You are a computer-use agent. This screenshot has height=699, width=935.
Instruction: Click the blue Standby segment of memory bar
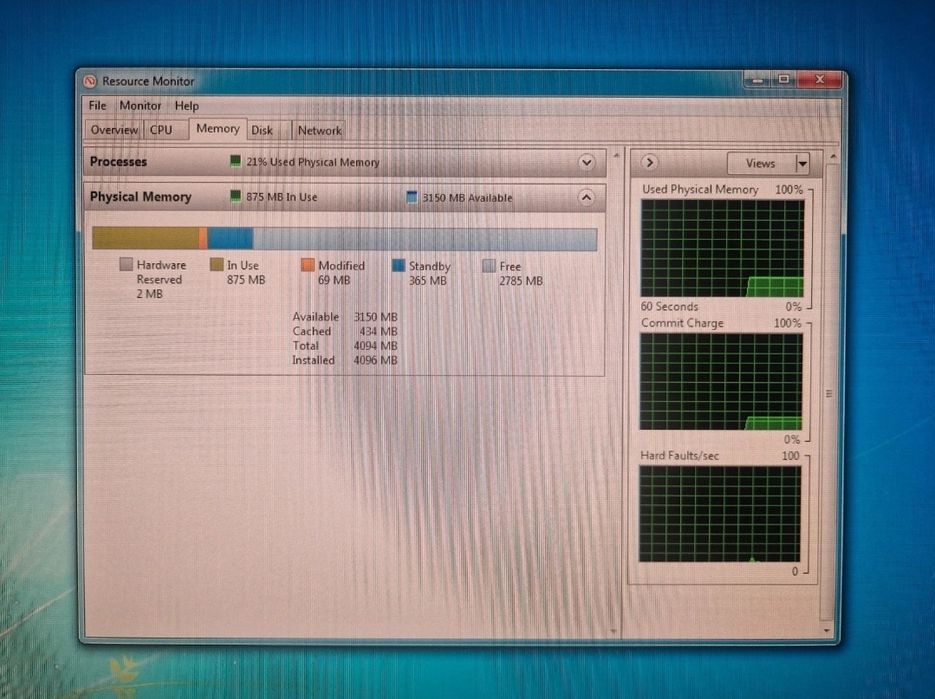230,238
